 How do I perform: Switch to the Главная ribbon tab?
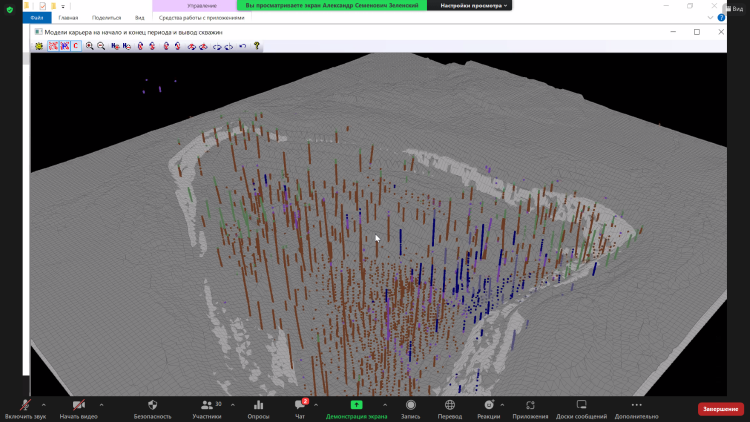point(68,18)
